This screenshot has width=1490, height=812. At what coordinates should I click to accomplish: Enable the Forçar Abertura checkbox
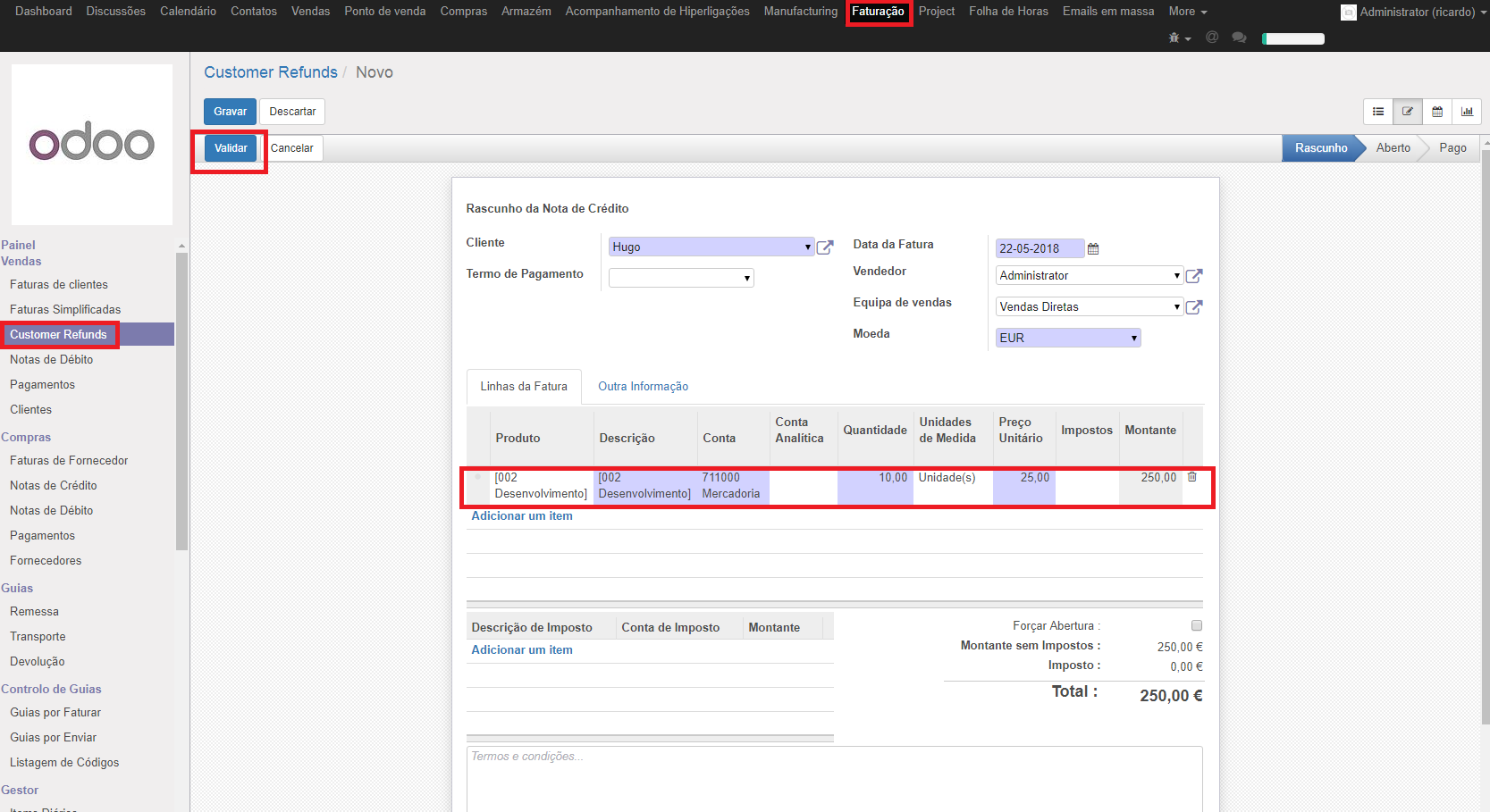tap(1197, 625)
